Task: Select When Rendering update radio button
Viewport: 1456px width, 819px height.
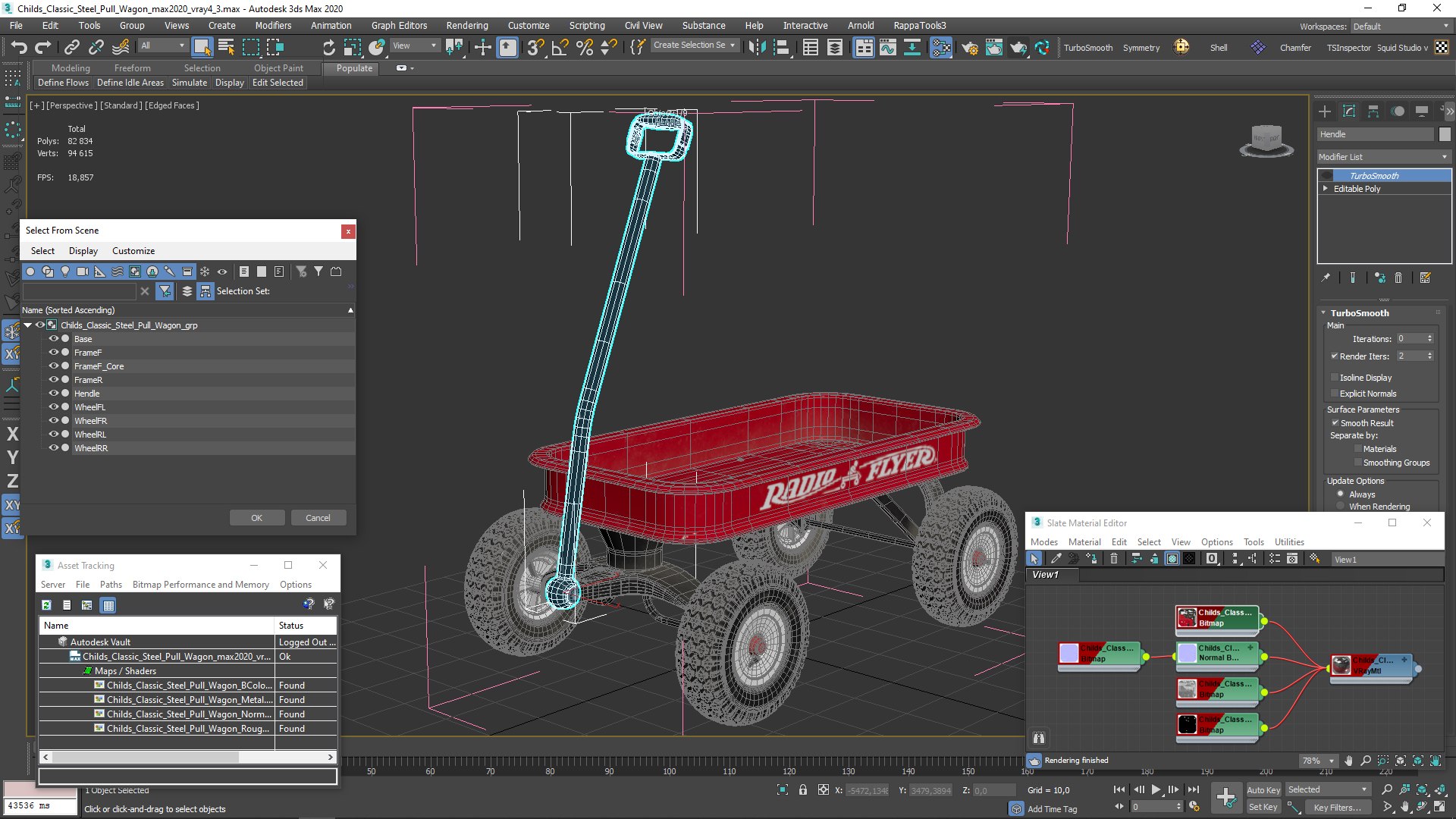Action: pyautogui.click(x=1341, y=506)
